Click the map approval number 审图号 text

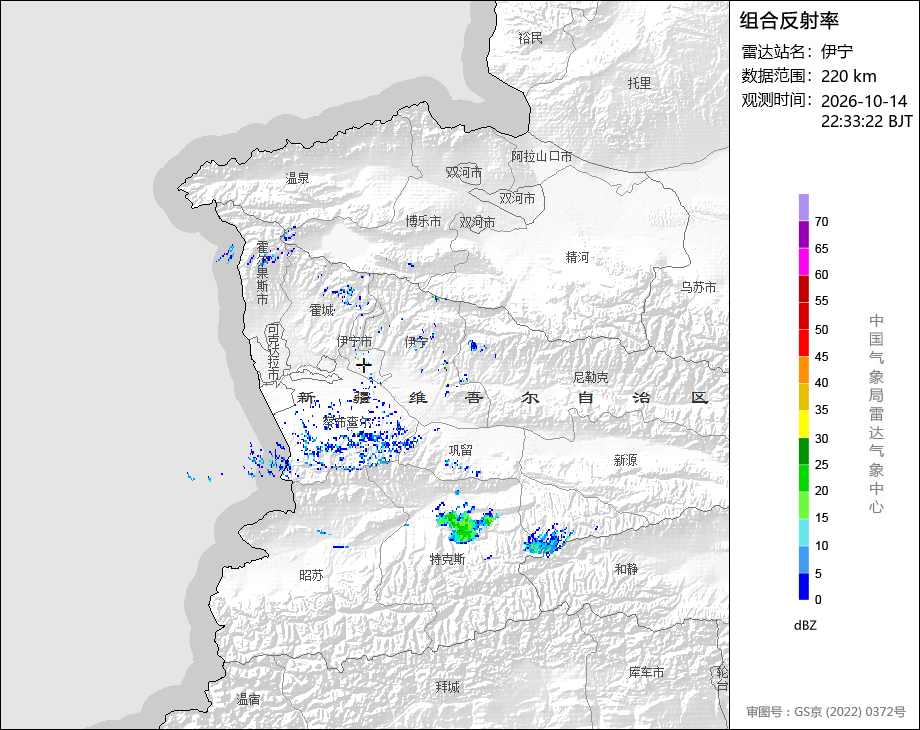[x=826, y=712]
